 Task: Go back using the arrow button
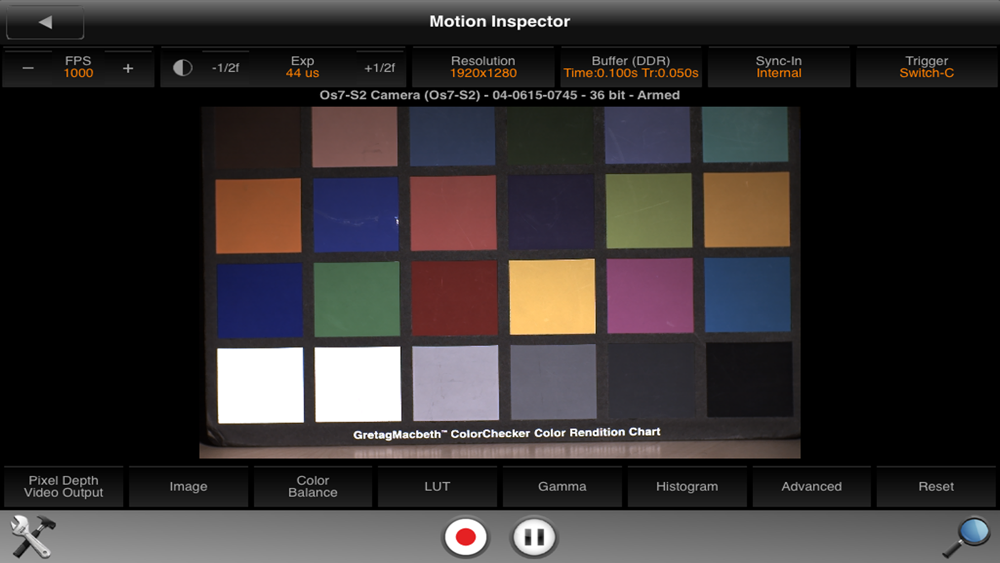click(x=45, y=22)
